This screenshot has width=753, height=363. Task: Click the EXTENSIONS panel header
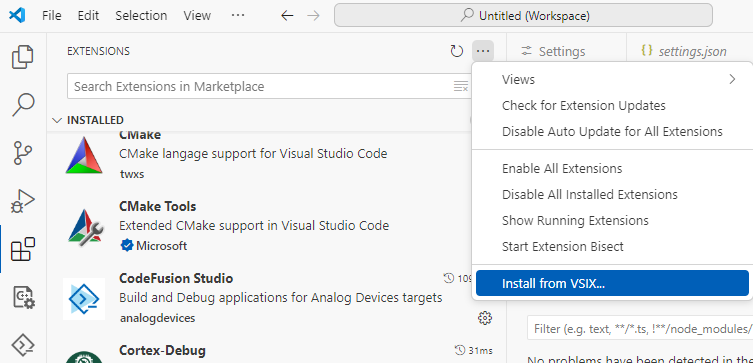(98, 51)
